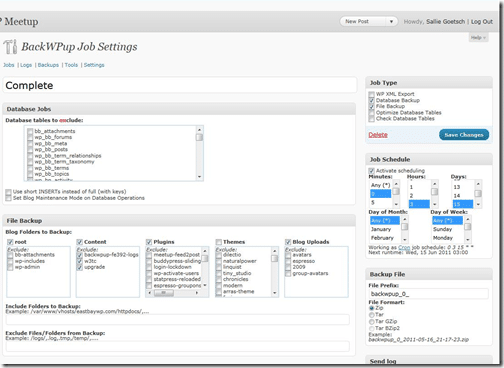Expand the Help tab
This screenshot has width=504, height=368.
point(478,38)
